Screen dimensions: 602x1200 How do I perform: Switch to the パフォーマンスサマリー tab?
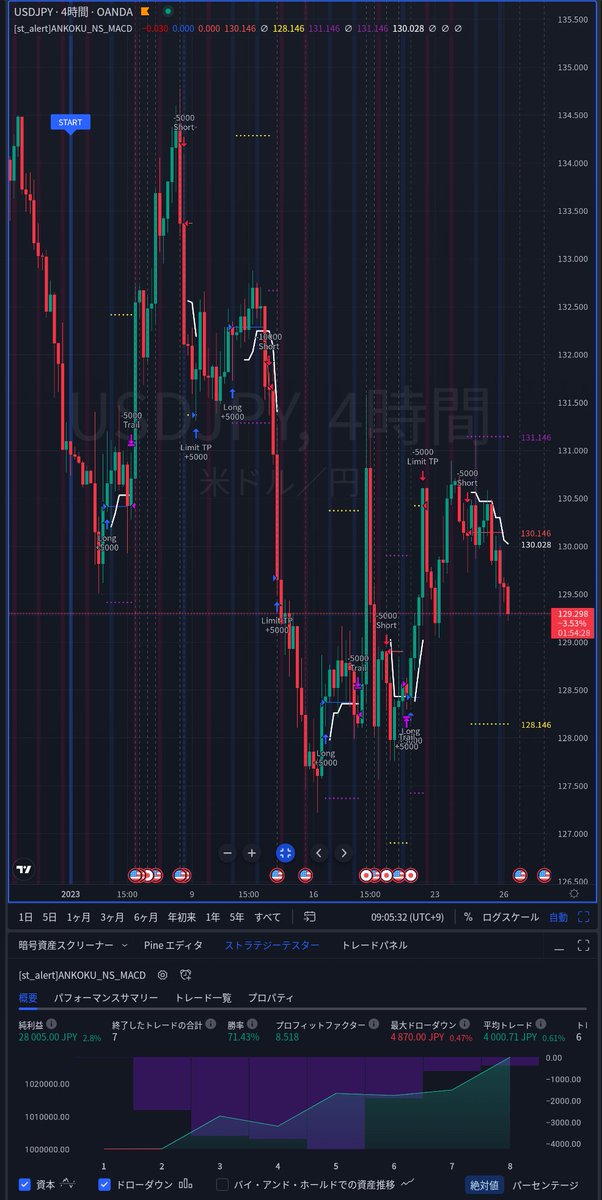pos(106,998)
